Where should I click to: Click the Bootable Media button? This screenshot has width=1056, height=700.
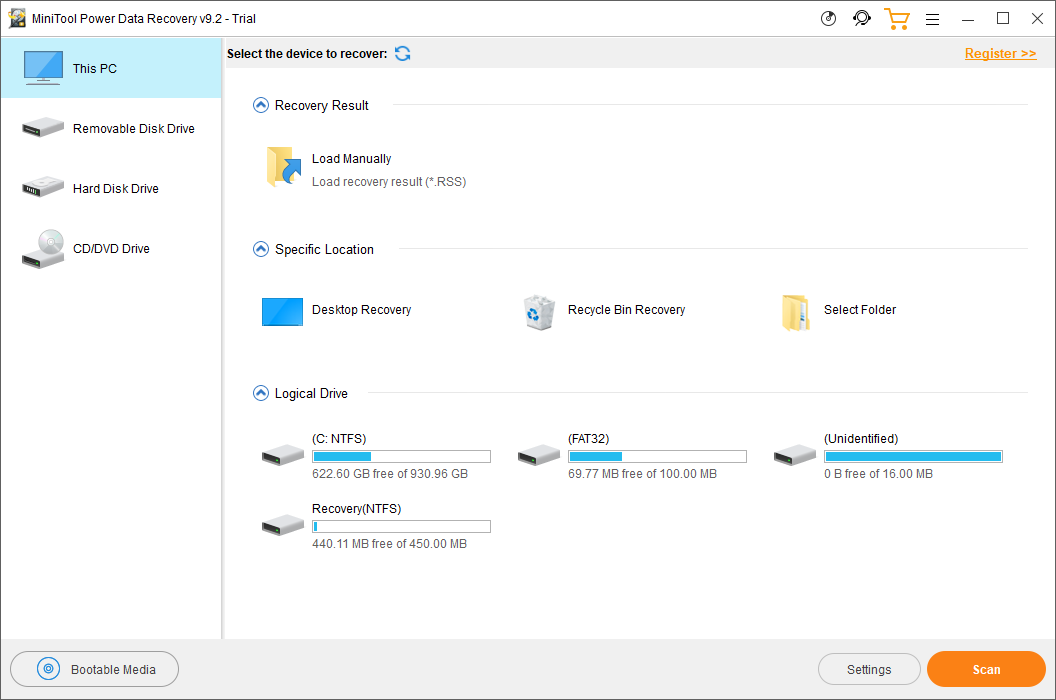pos(94,669)
